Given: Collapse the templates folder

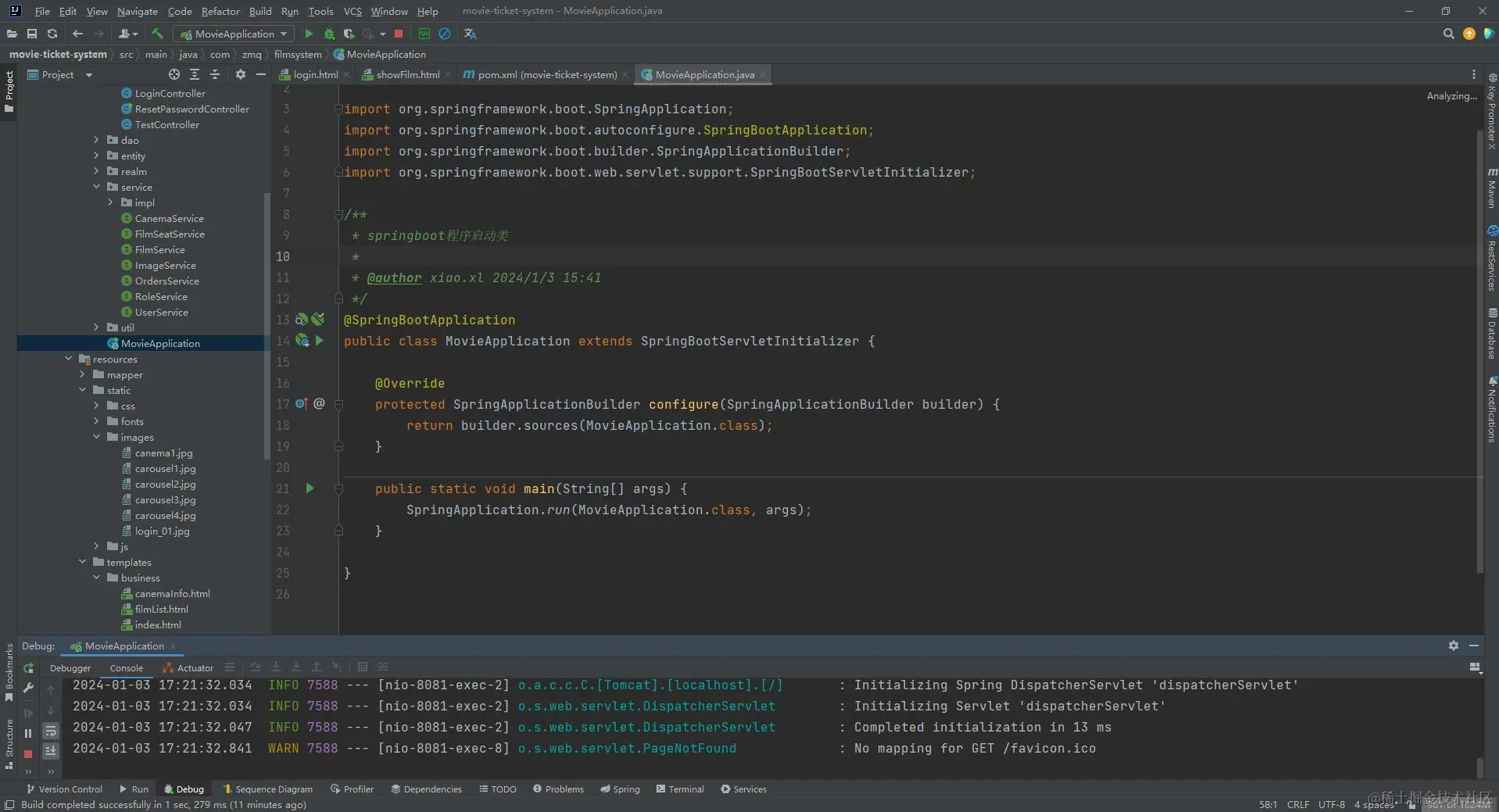Looking at the screenshot, I should pyautogui.click(x=82, y=562).
